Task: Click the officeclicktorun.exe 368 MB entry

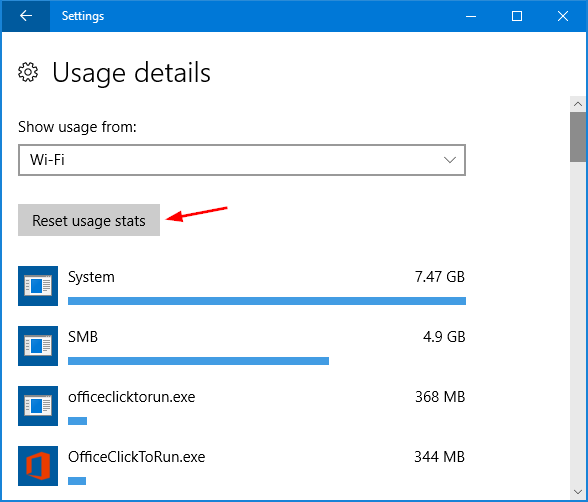Action: pos(242,406)
